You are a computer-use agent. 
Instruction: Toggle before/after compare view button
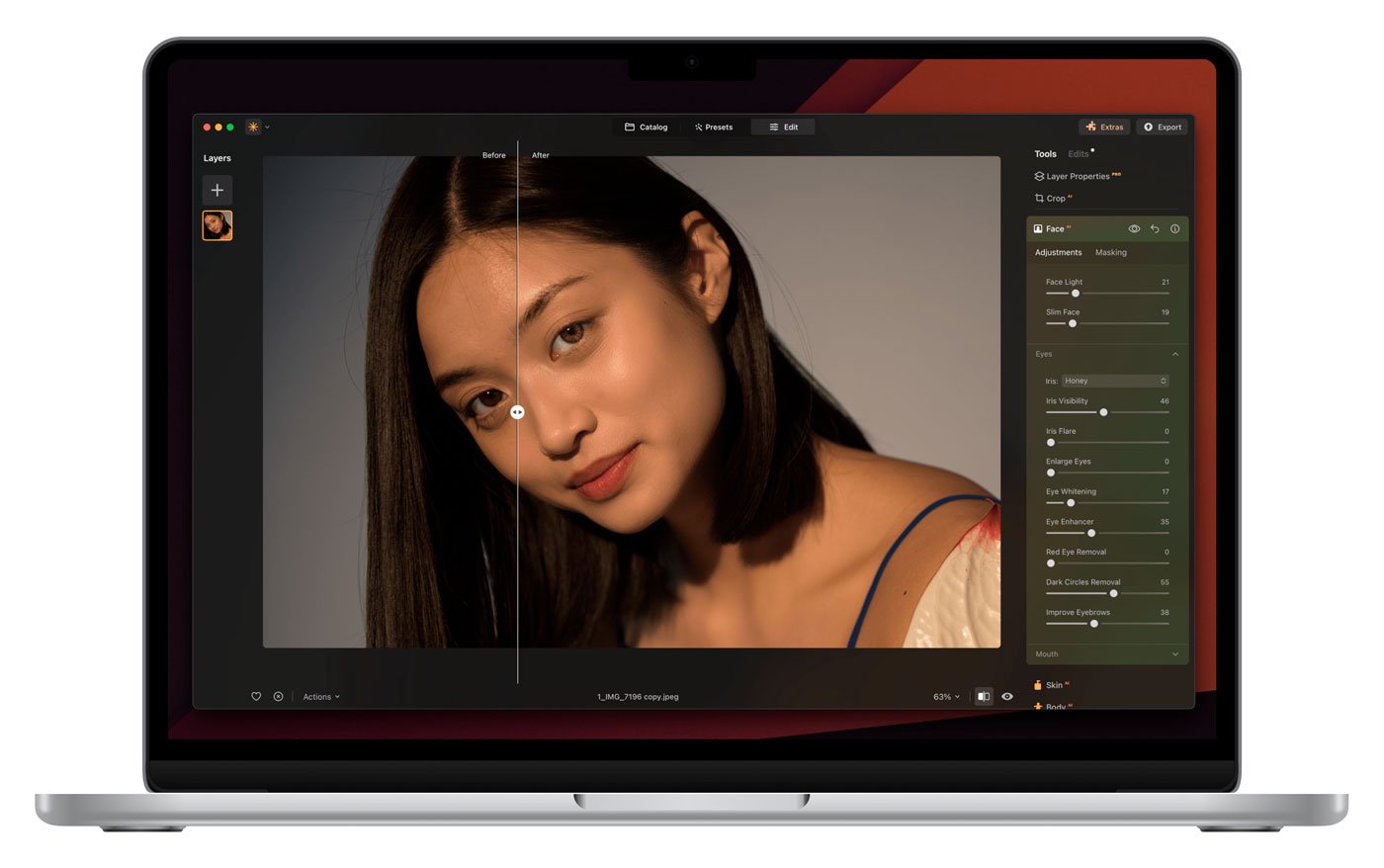(x=983, y=697)
